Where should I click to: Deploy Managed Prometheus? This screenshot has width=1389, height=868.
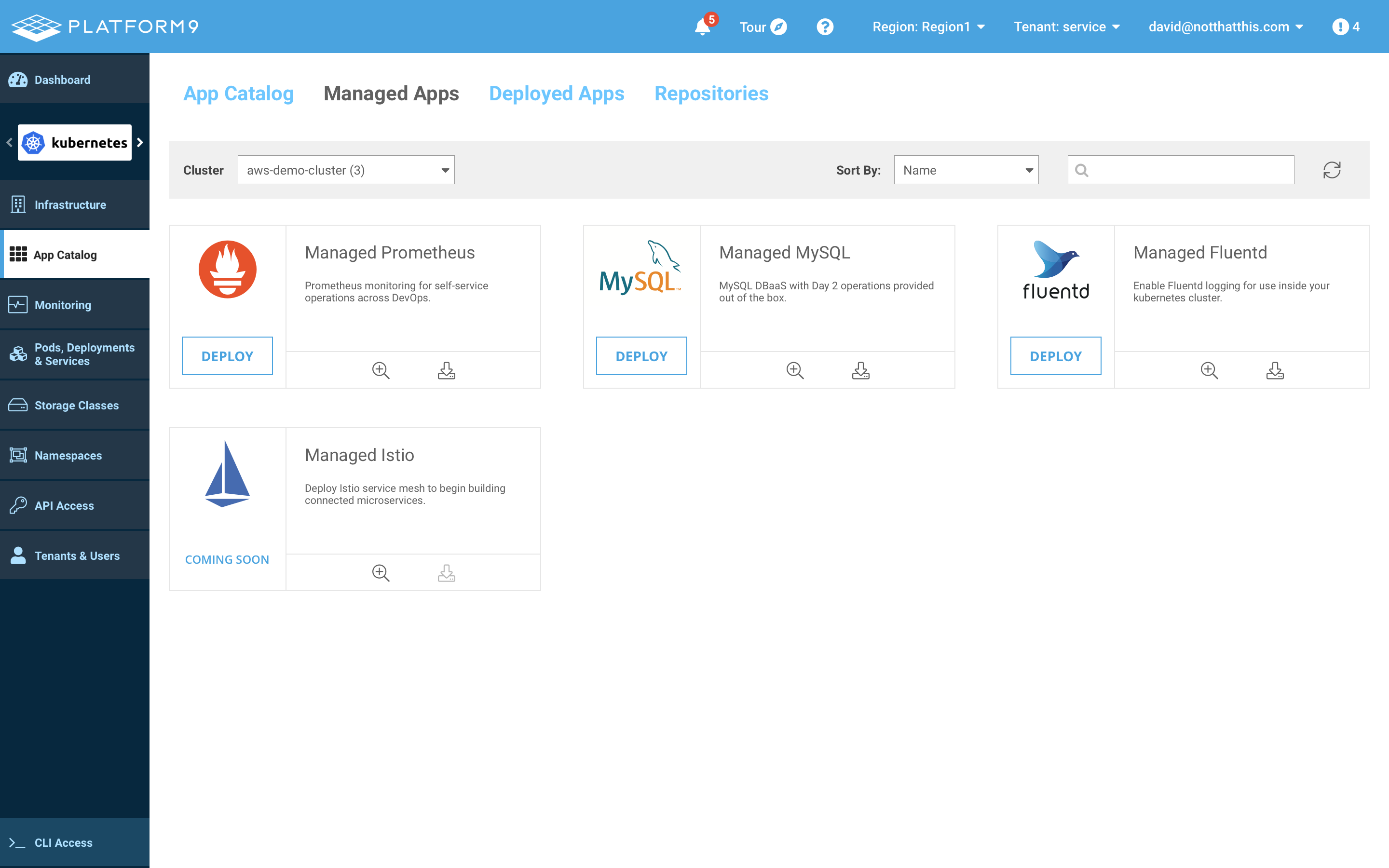227,356
